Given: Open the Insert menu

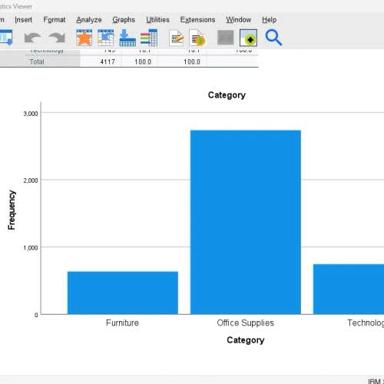Looking at the screenshot, I should pyautogui.click(x=23, y=20).
